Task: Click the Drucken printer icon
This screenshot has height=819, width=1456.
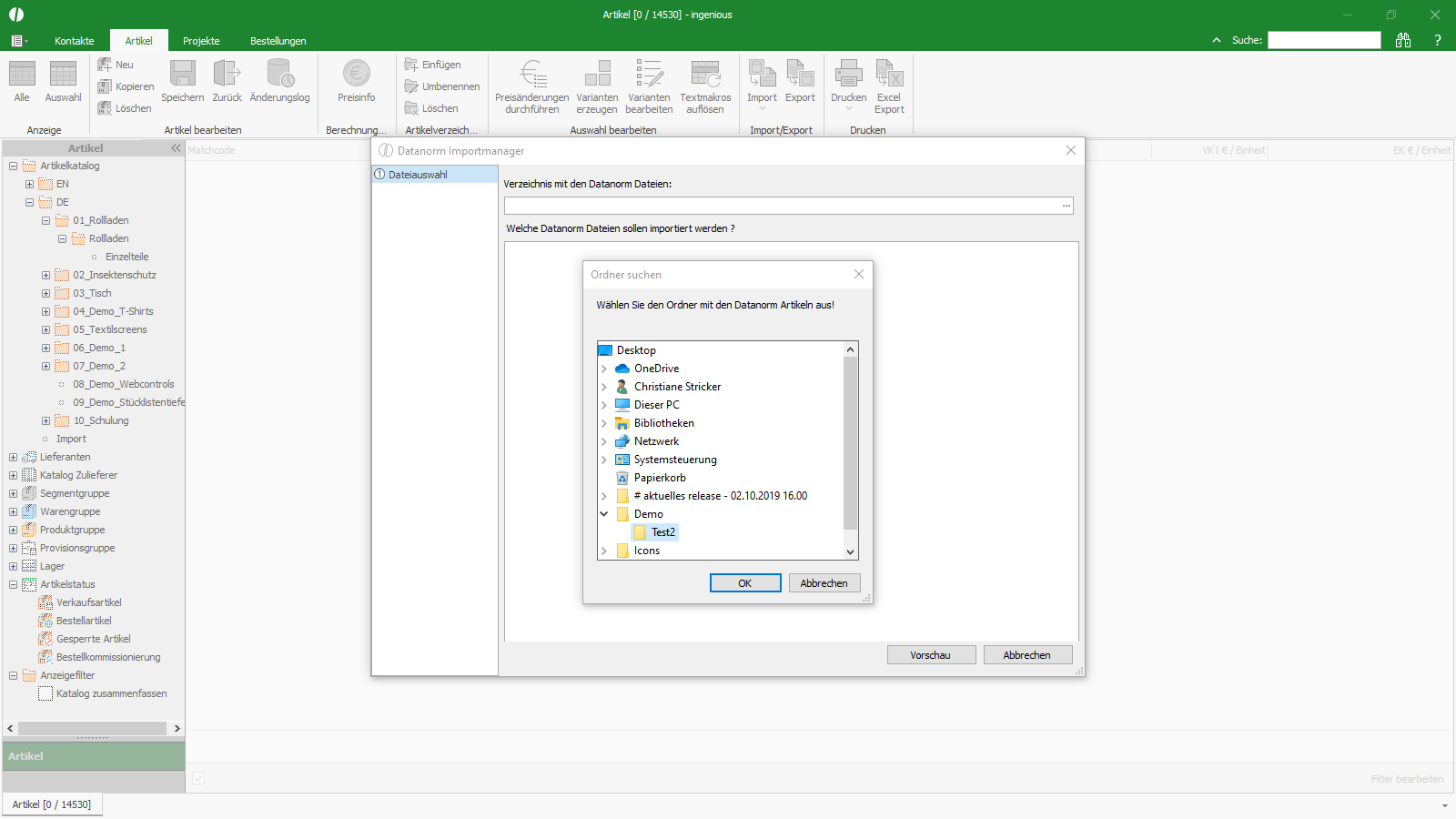Action: 848,74
